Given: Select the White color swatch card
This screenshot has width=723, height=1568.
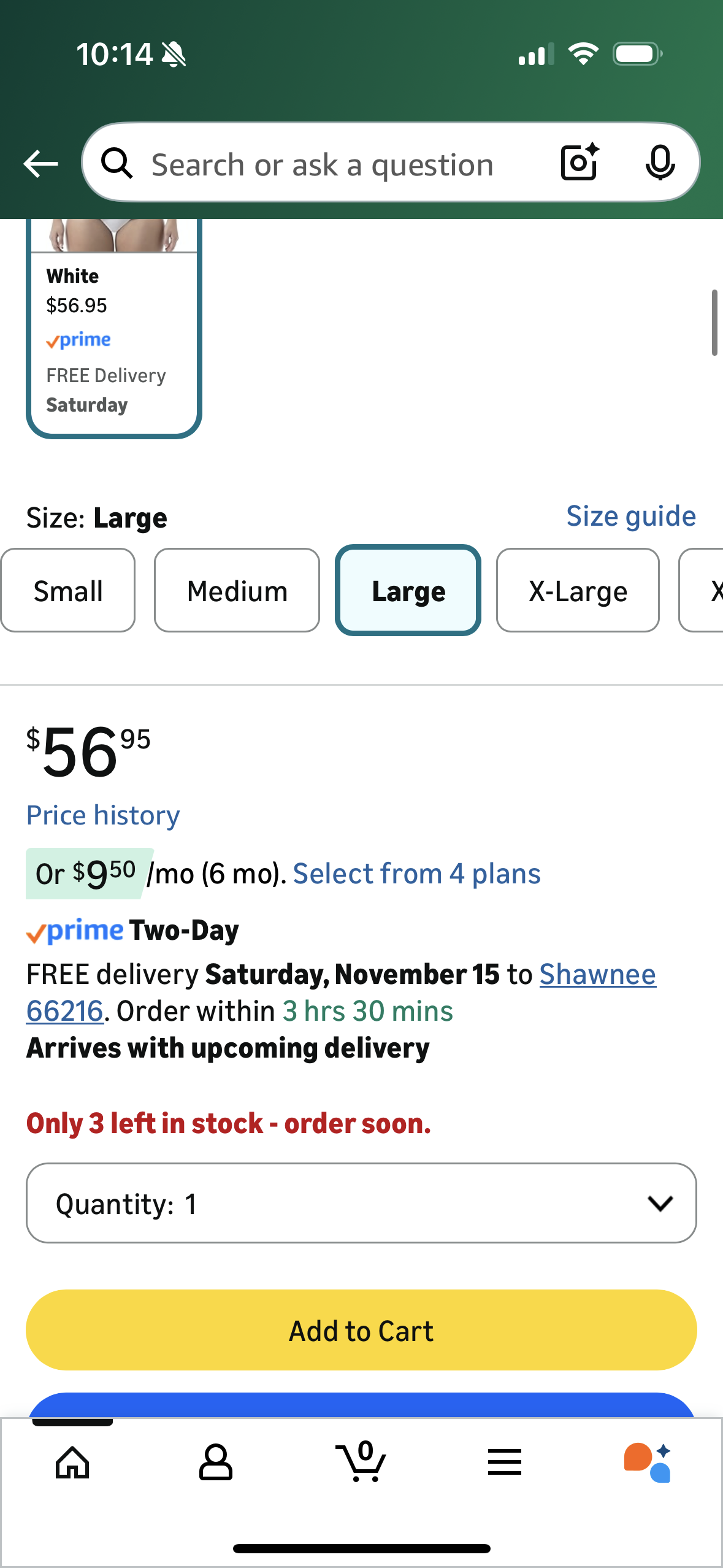Looking at the screenshot, I should [114, 337].
